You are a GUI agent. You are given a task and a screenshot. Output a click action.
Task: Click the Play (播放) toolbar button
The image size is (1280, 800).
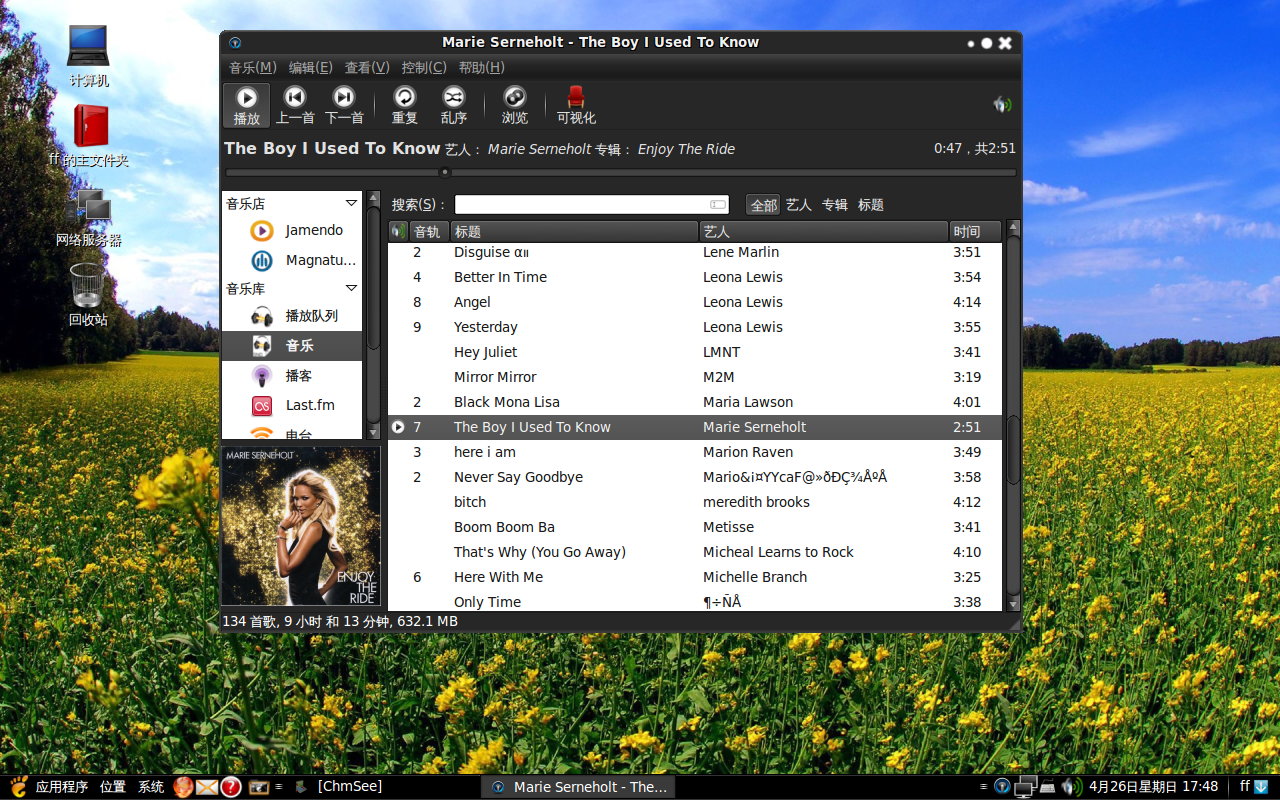click(x=246, y=106)
